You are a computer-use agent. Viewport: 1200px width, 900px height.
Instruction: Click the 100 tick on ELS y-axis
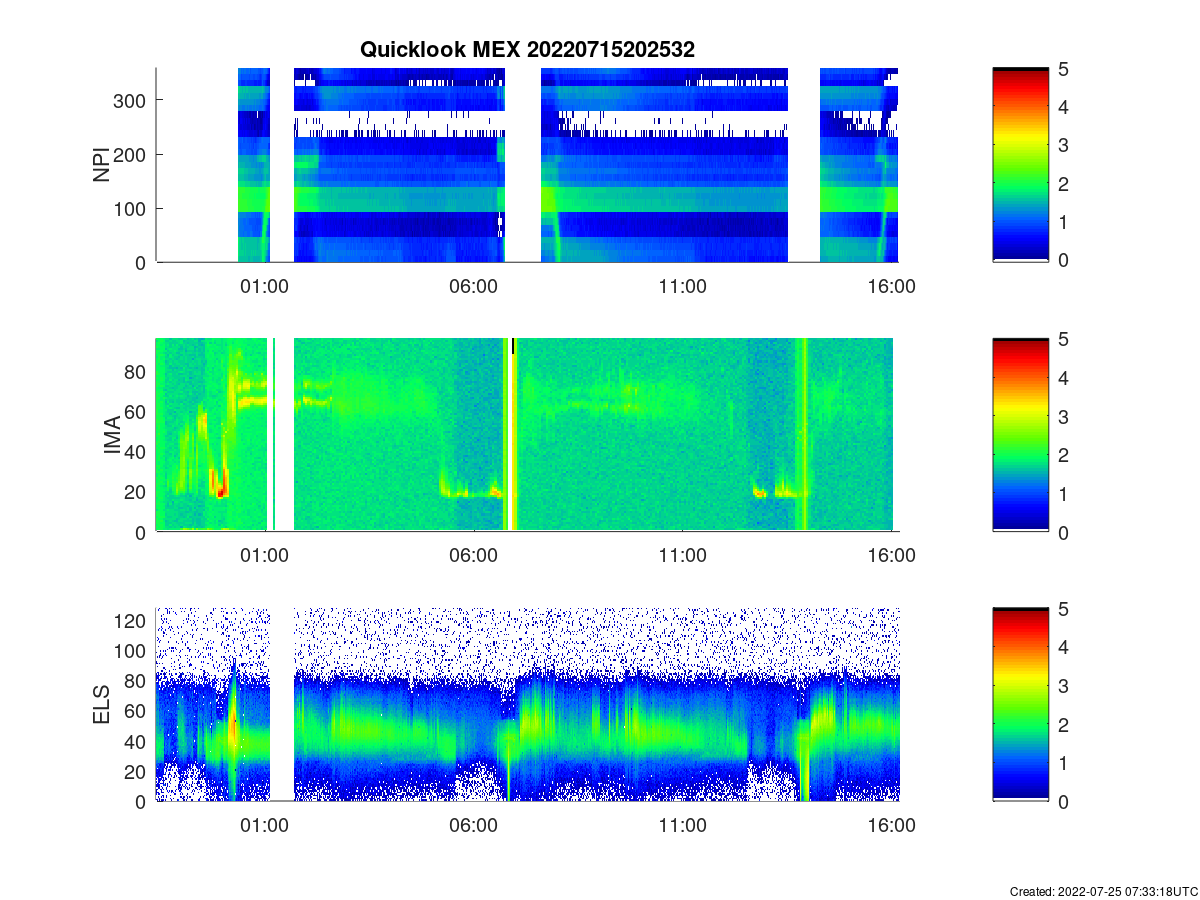tap(132, 651)
